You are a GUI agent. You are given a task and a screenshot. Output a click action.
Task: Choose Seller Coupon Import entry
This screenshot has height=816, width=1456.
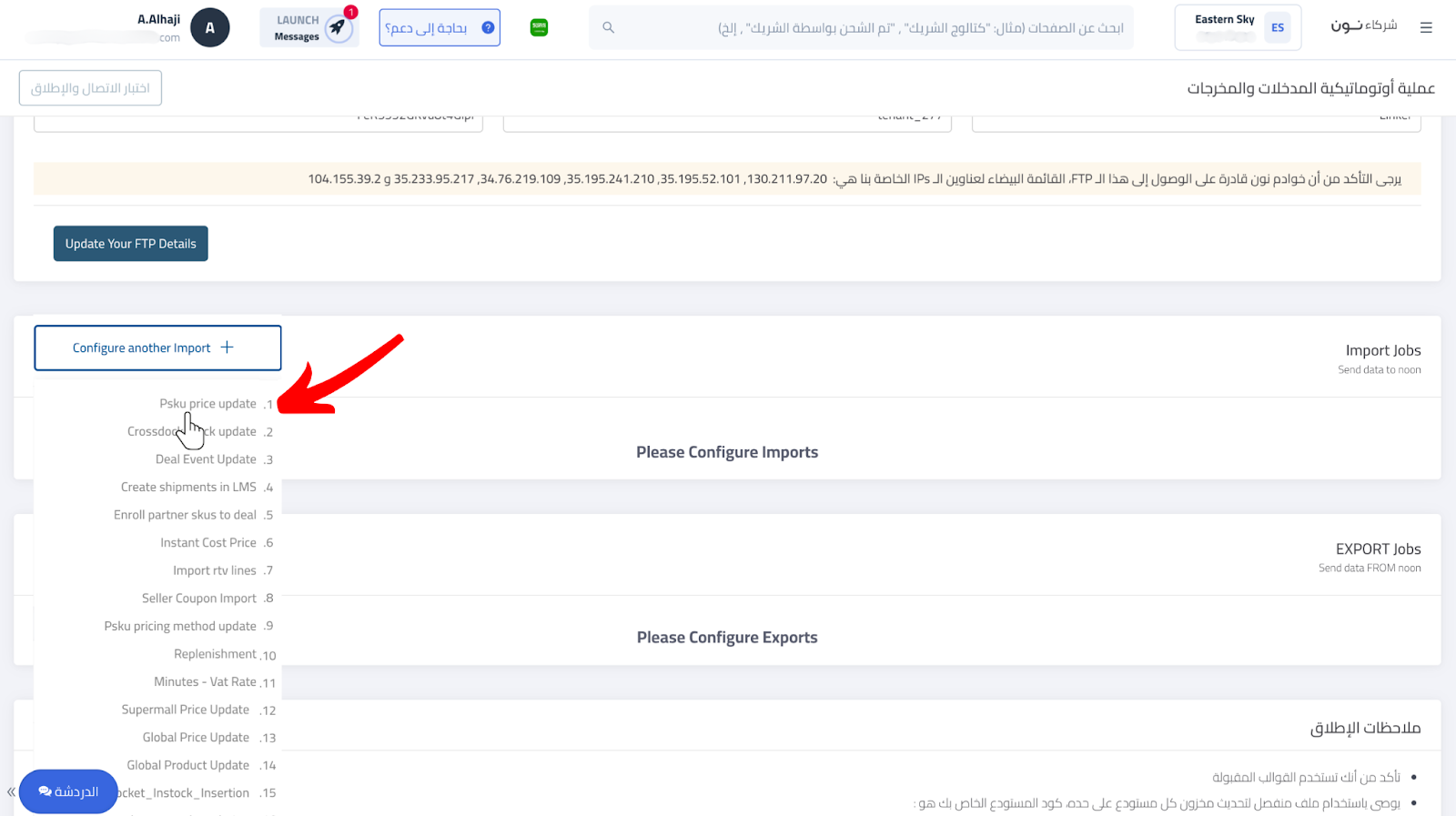pos(199,599)
